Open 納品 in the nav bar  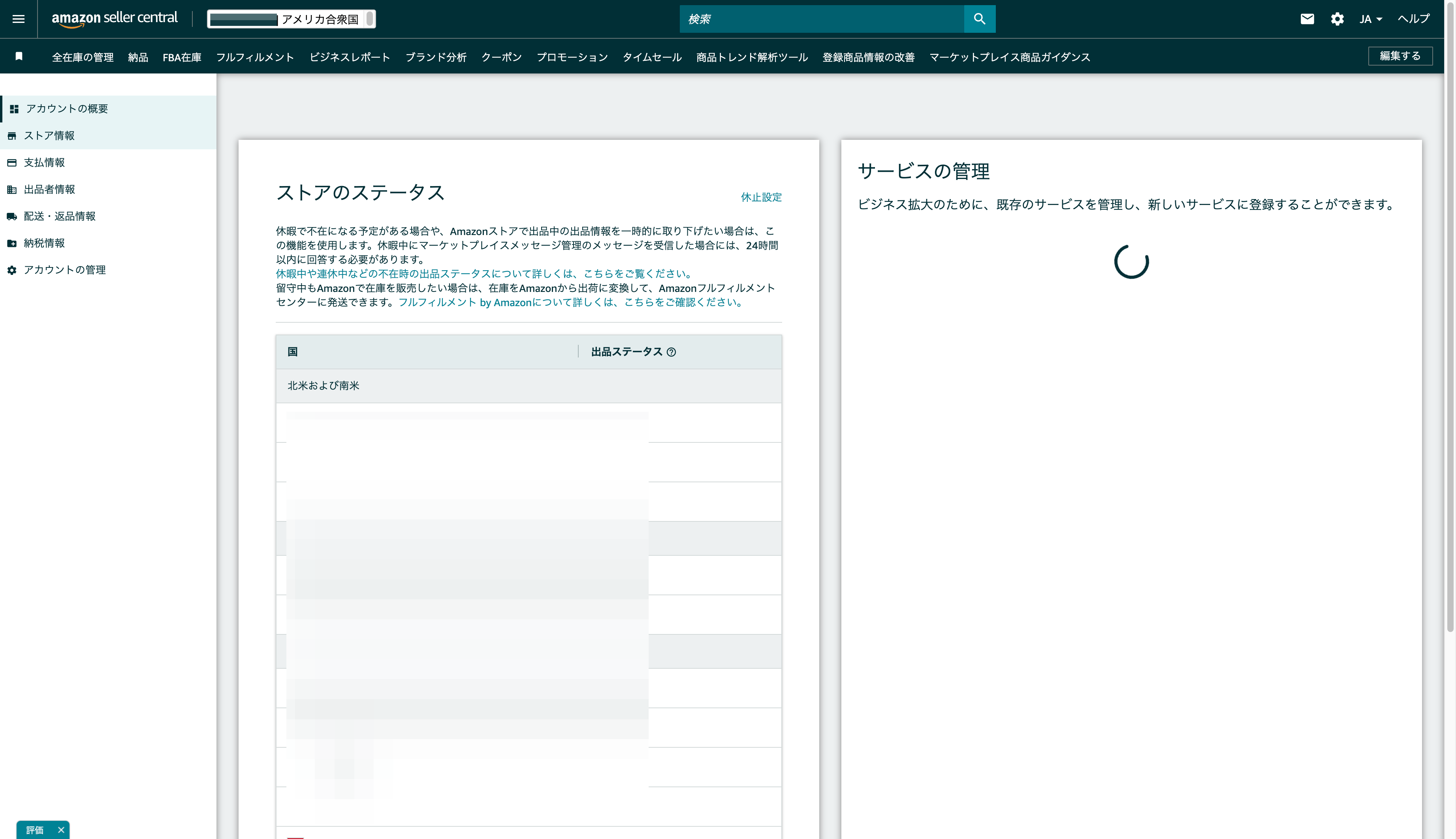pos(138,57)
